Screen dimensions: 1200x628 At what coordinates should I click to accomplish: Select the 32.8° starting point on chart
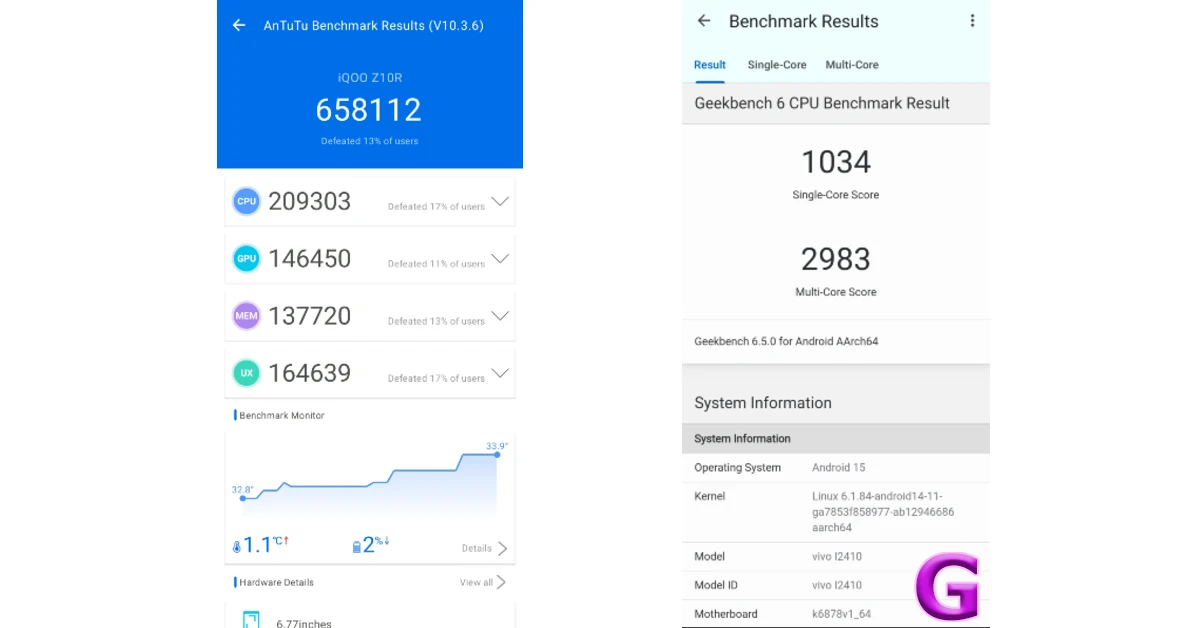pos(242,498)
